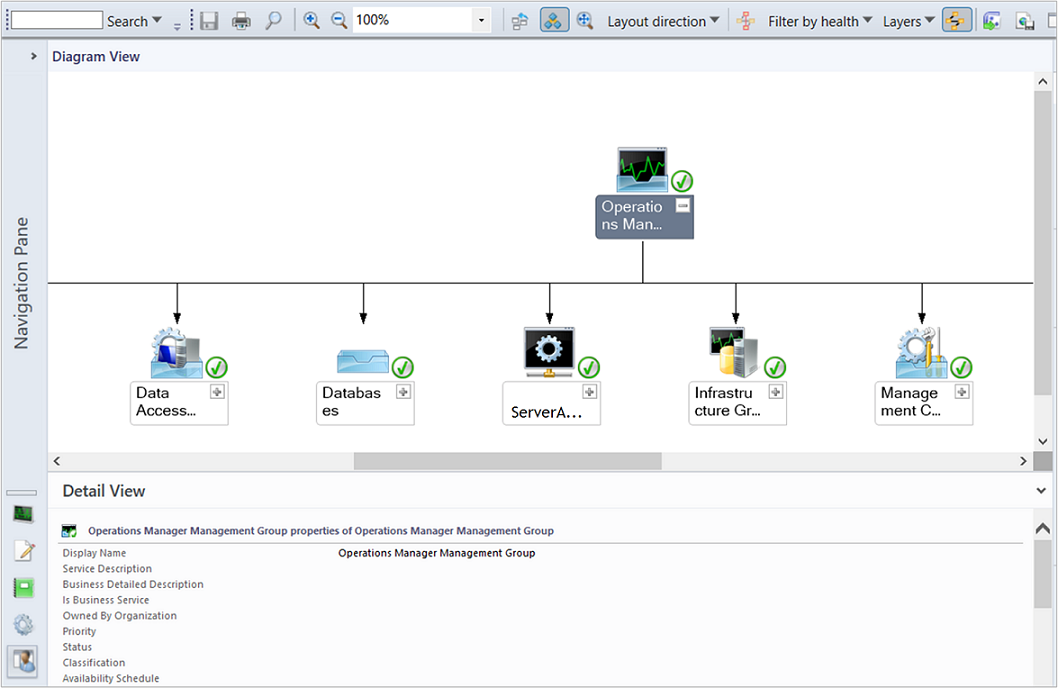Open the zoom percentage dropdown arrow
The image size is (1058, 688).
tap(481, 20)
